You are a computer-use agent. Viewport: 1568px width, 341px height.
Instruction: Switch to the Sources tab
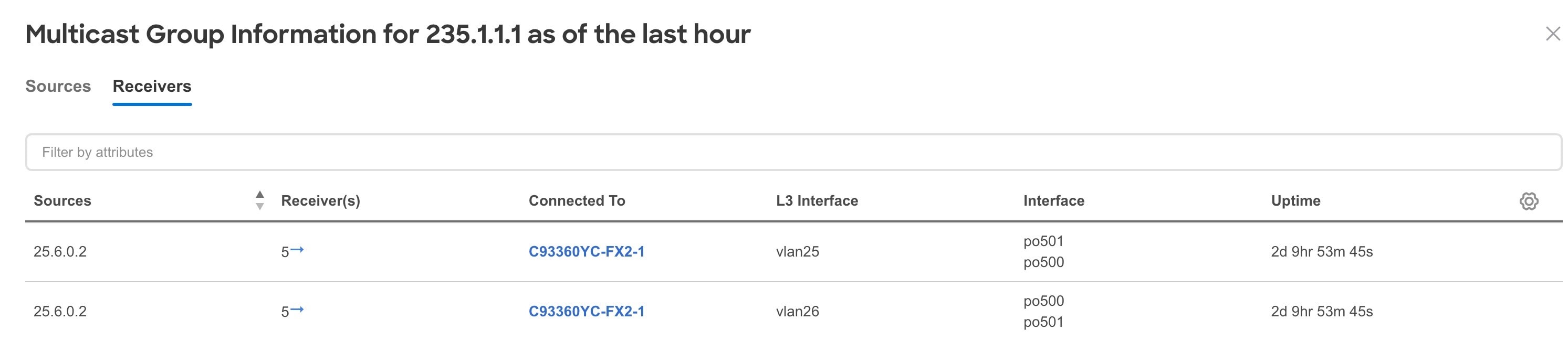point(58,87)
